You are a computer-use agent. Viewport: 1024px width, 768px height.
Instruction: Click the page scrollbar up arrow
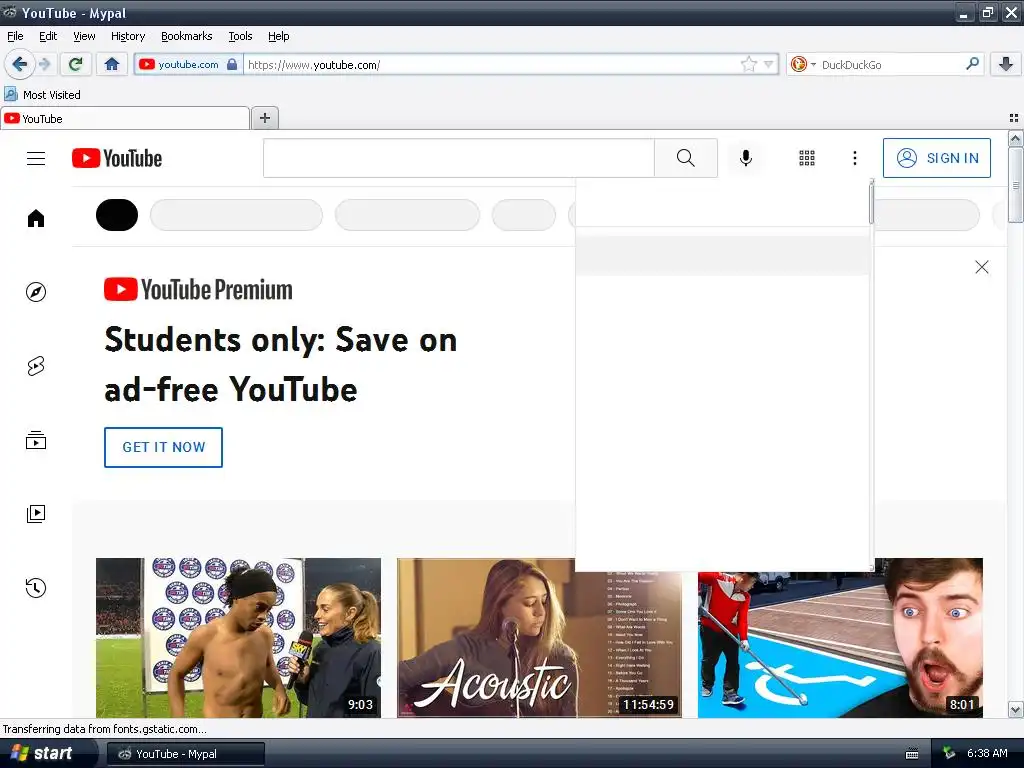coord(1016,138)
